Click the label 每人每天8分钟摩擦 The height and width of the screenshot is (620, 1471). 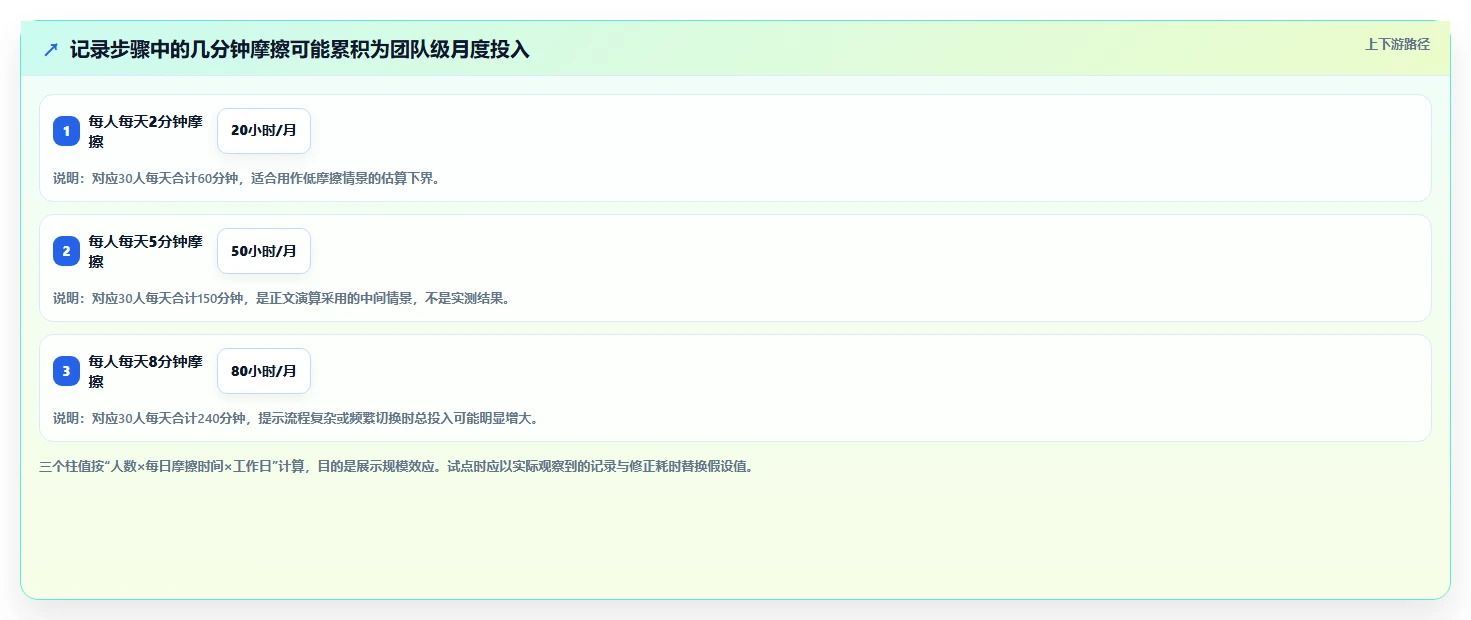(146, 371)
